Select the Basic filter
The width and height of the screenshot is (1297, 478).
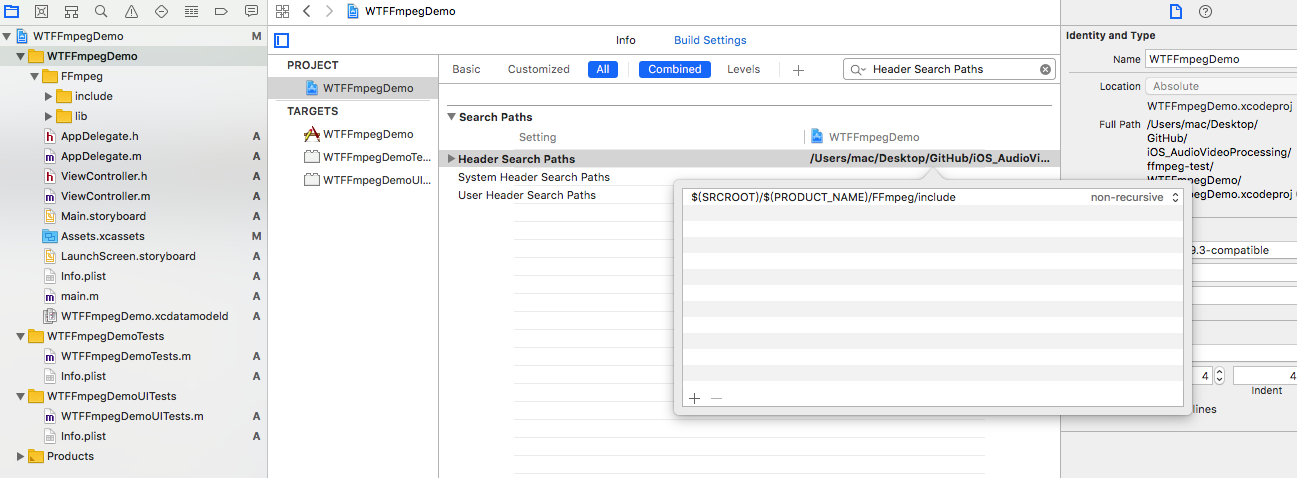click(x=466, y=69)
